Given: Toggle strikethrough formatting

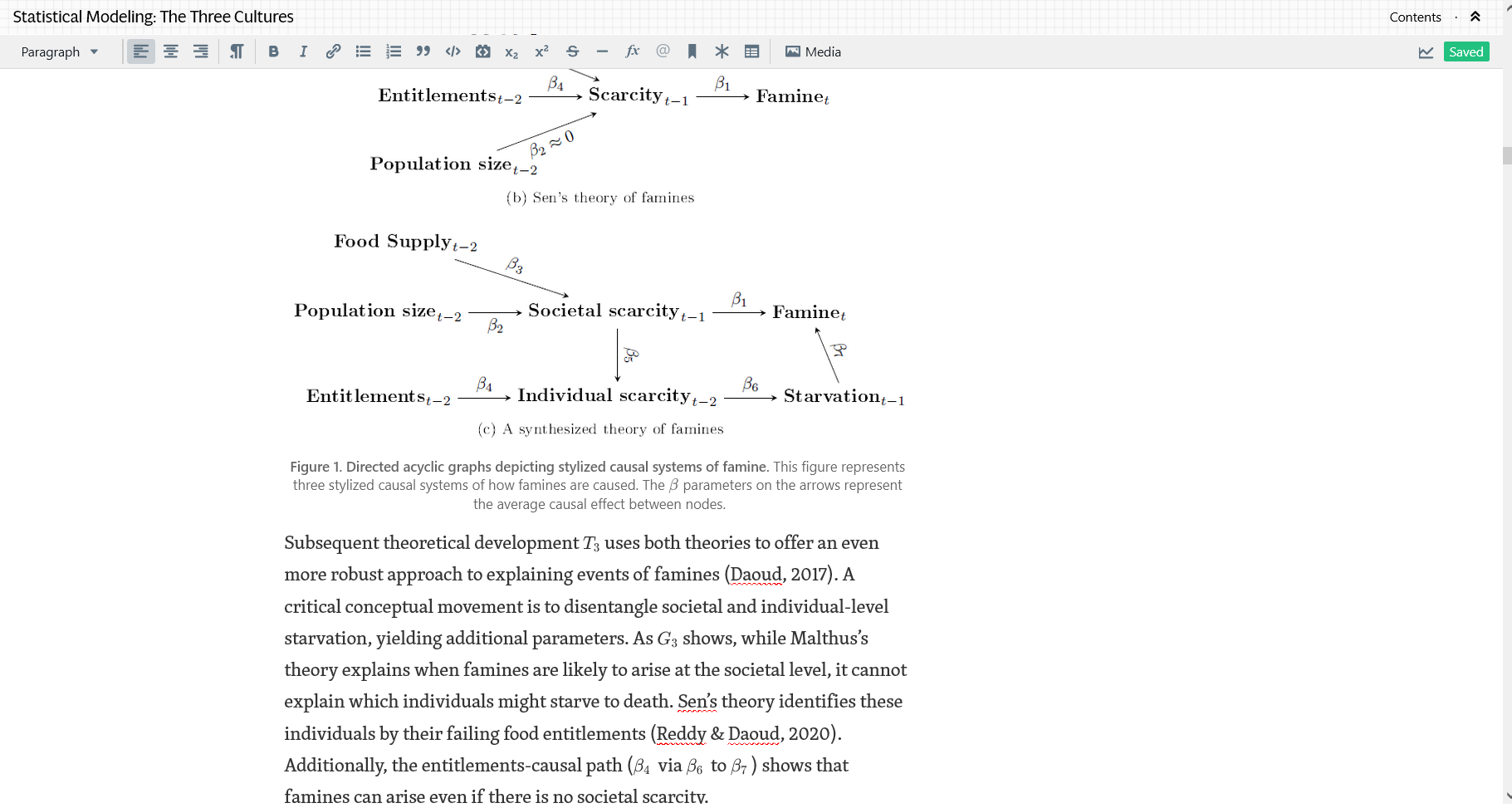Looking at the screenshot, I should point(572,51).
